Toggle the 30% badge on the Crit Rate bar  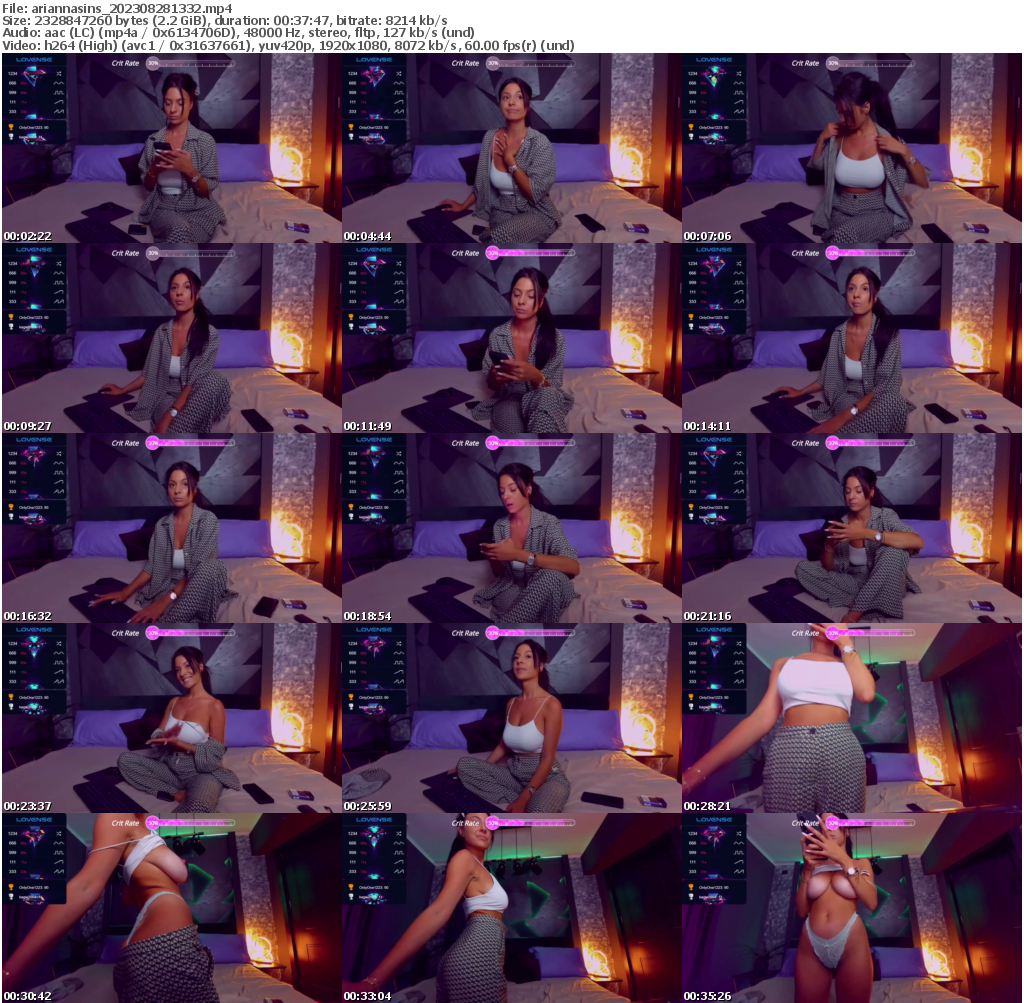point(152,63)
